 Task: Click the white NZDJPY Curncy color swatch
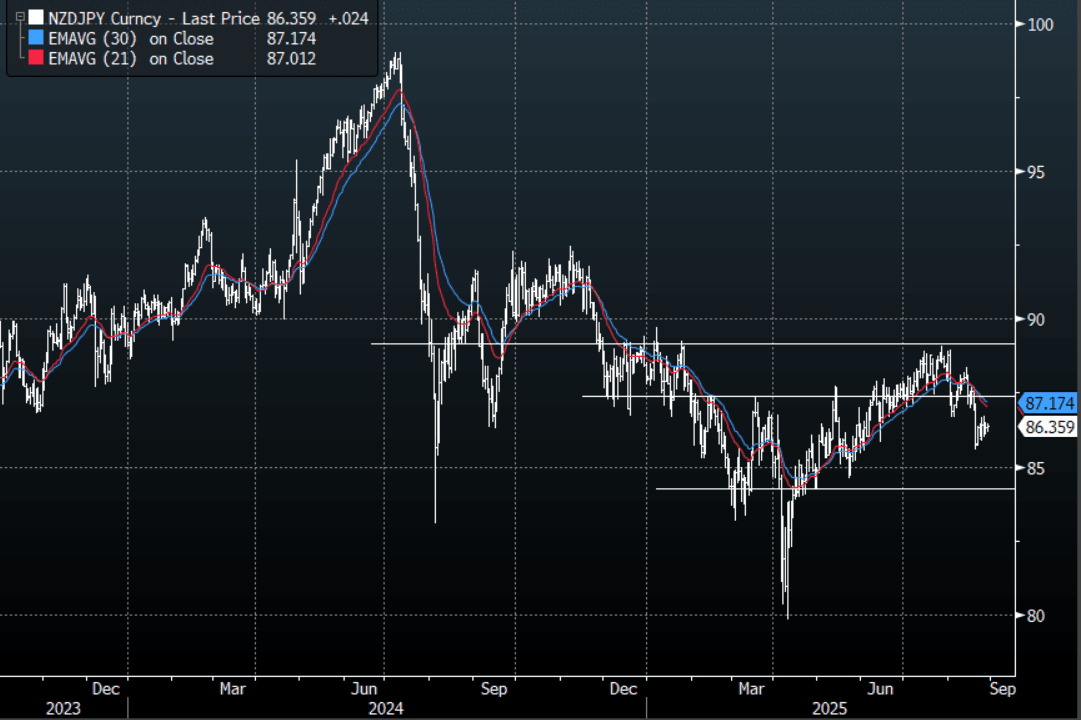[35, 18]
